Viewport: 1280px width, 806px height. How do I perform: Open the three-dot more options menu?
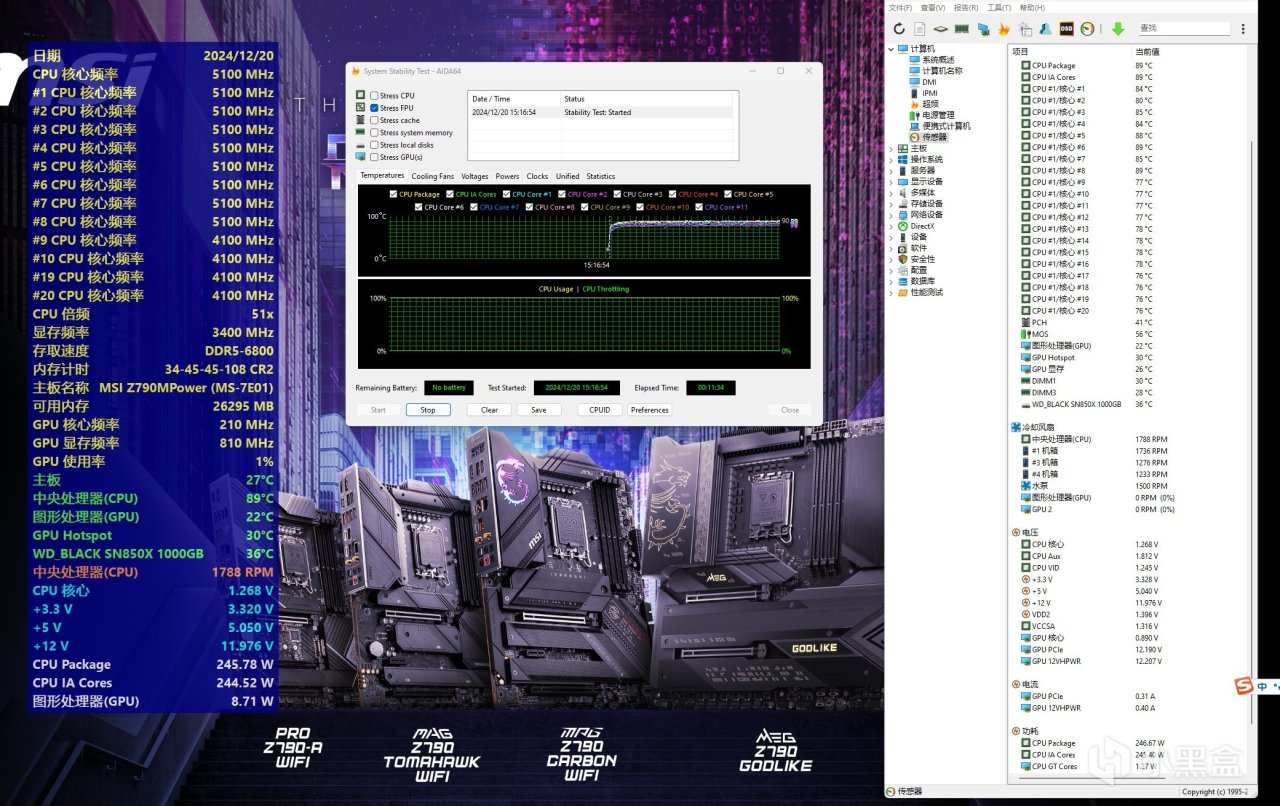1244,29
